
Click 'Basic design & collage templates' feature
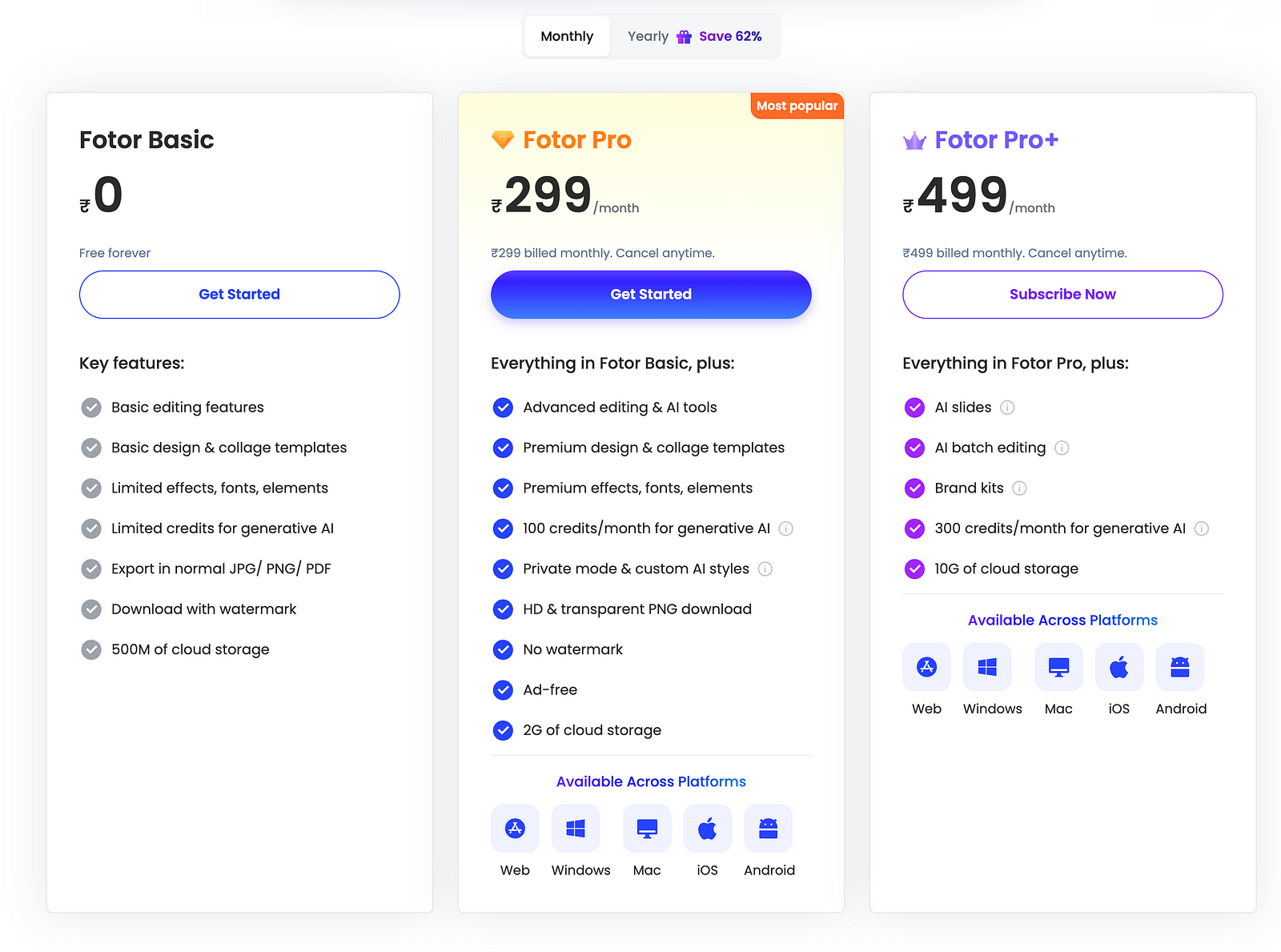click(x=229, y=448)
